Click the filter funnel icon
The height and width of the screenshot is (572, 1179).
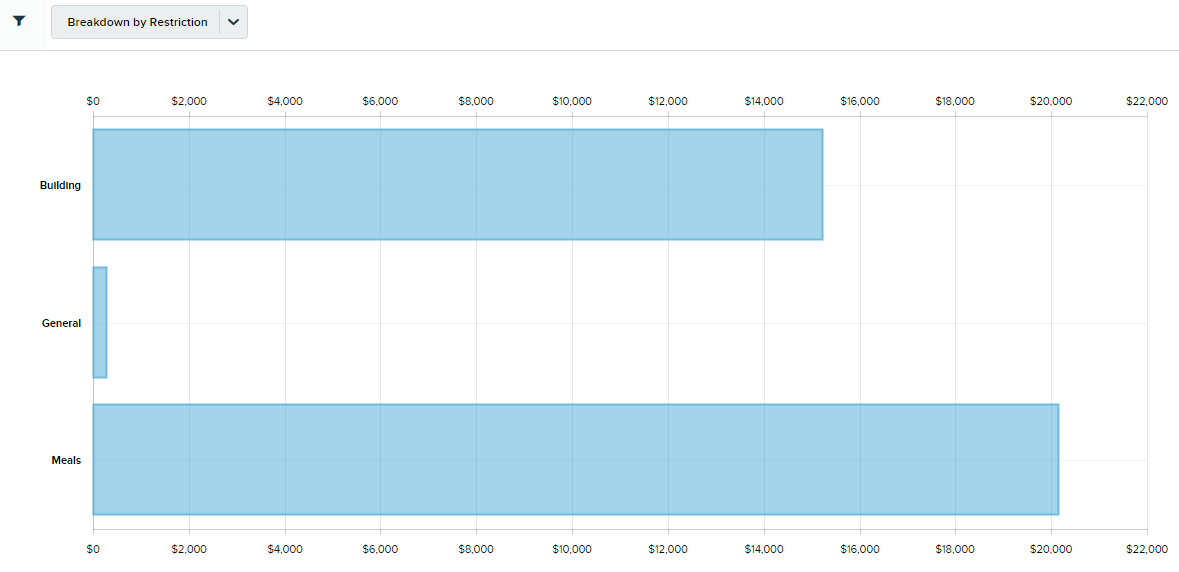coord(19,21)
